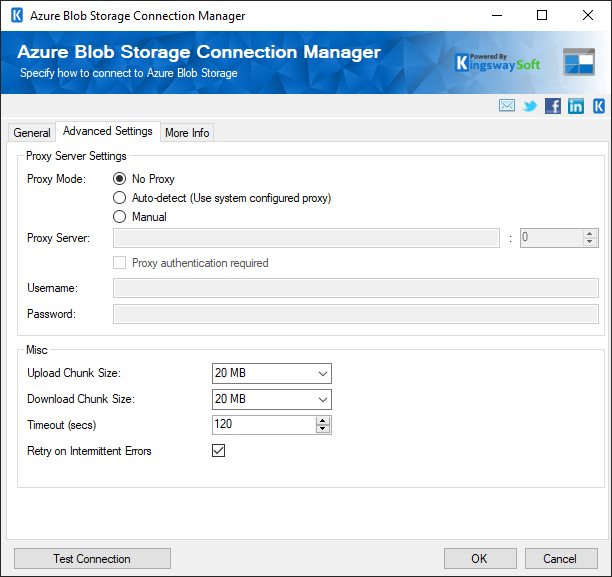The image size is (612, 577).
Task: Decrease the Timeout value with down arrow
Action: click(323, 429)
